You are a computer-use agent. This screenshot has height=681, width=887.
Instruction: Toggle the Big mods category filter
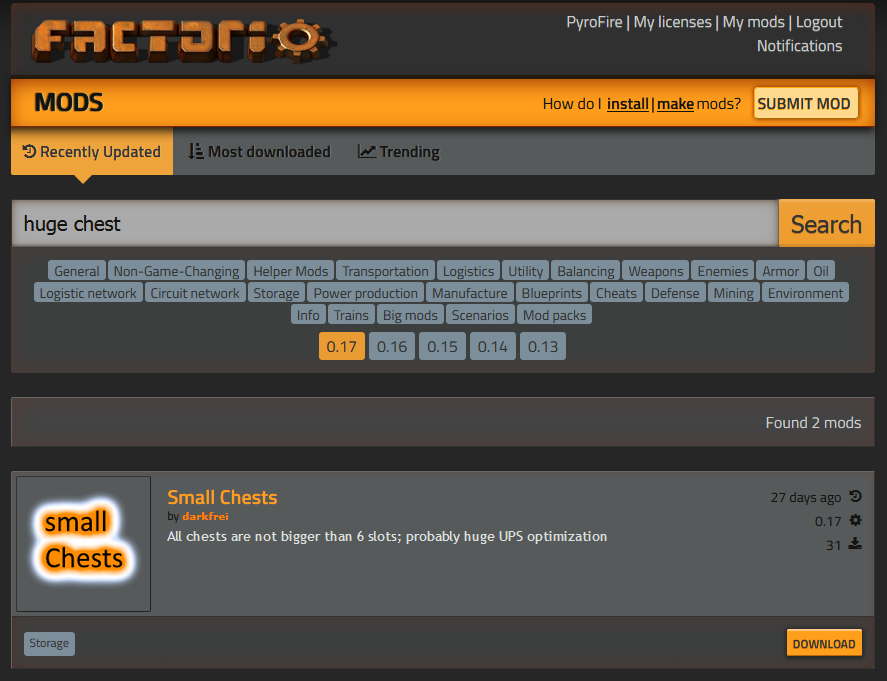410,314
